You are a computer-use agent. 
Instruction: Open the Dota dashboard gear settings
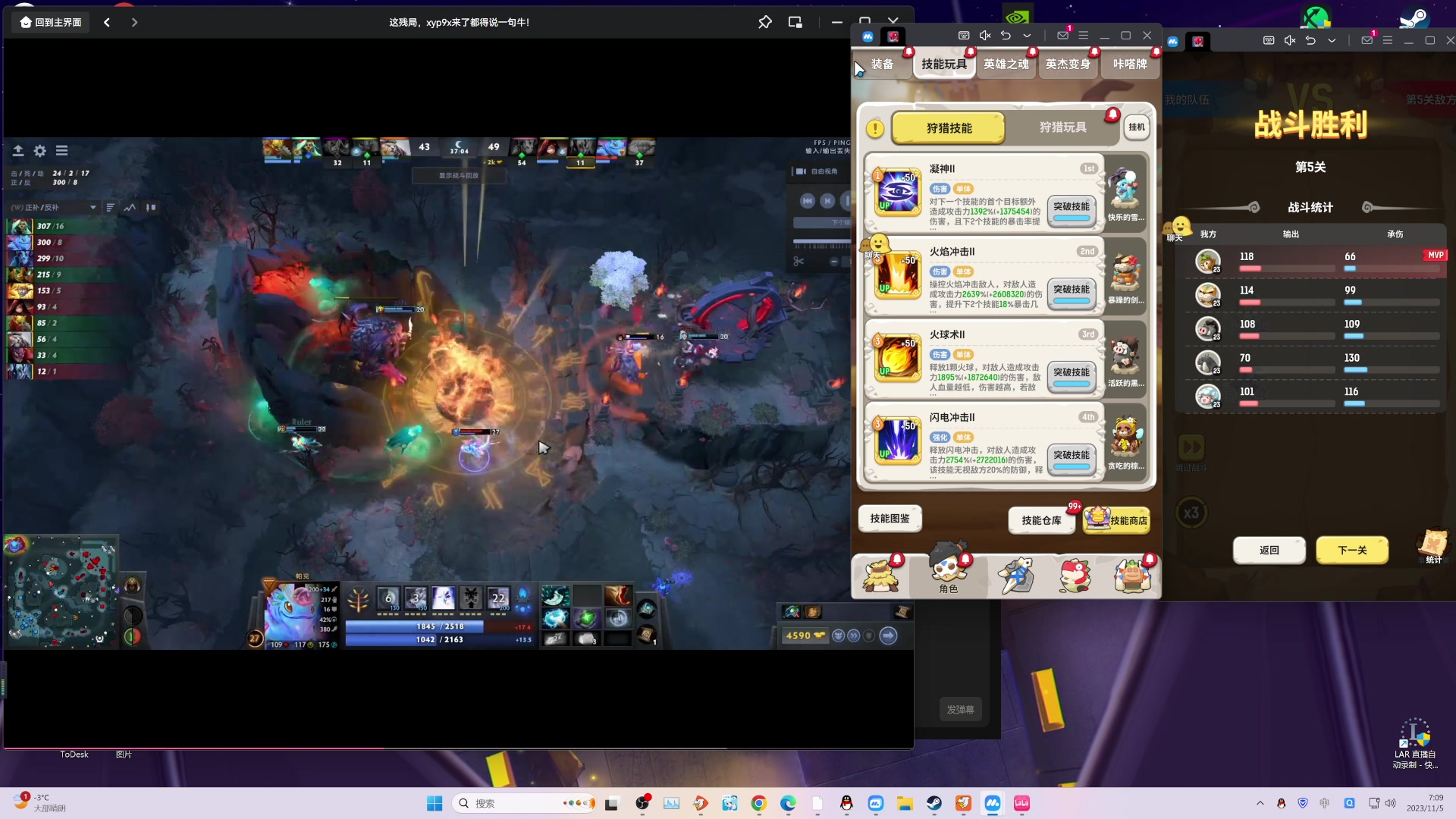pos(40,151)
